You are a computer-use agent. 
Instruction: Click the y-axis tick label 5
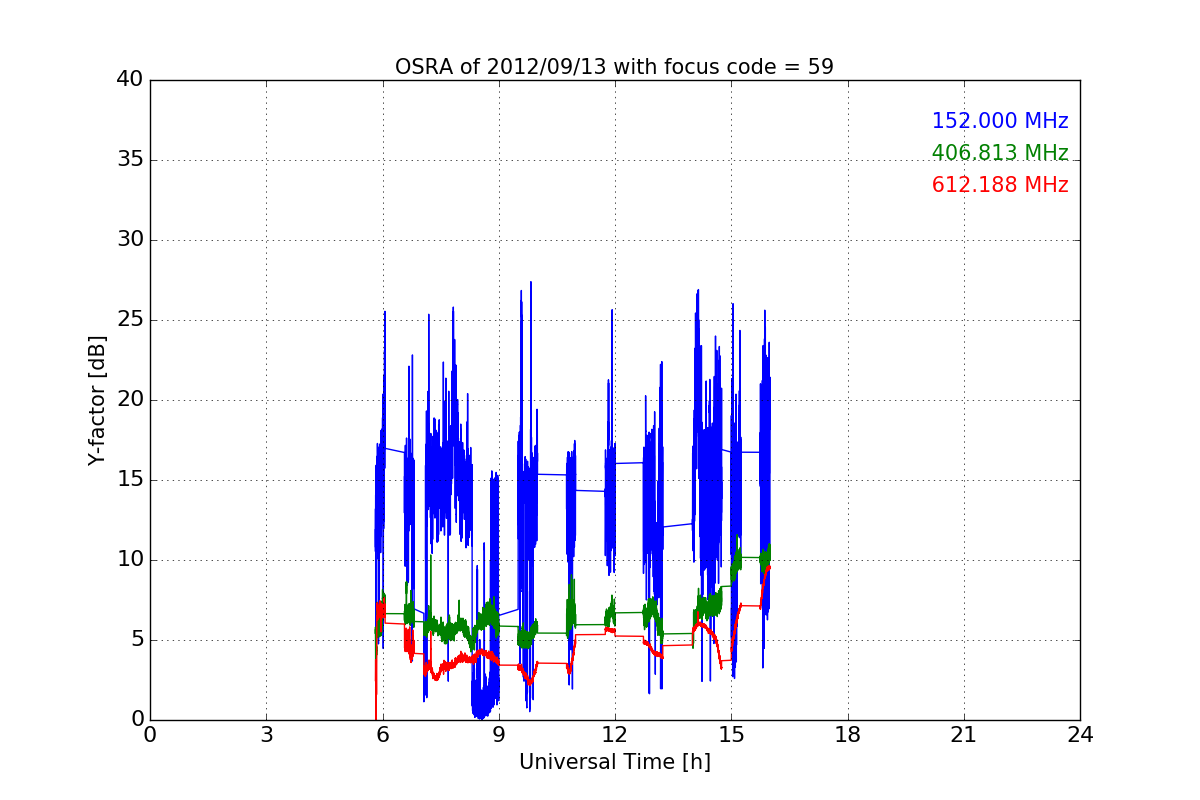(136, 640)
